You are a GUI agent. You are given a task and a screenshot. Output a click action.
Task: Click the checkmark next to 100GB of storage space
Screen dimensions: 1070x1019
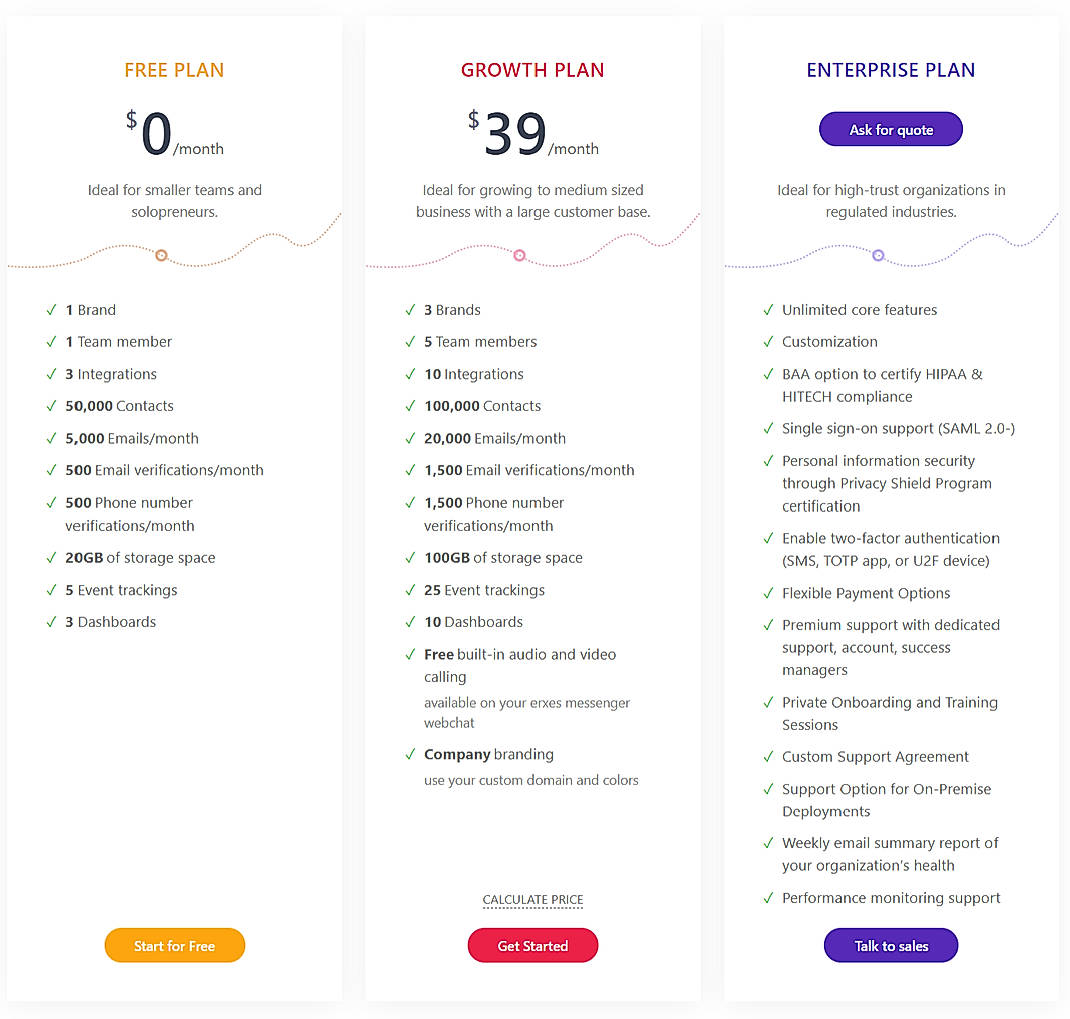coord(410,558)
